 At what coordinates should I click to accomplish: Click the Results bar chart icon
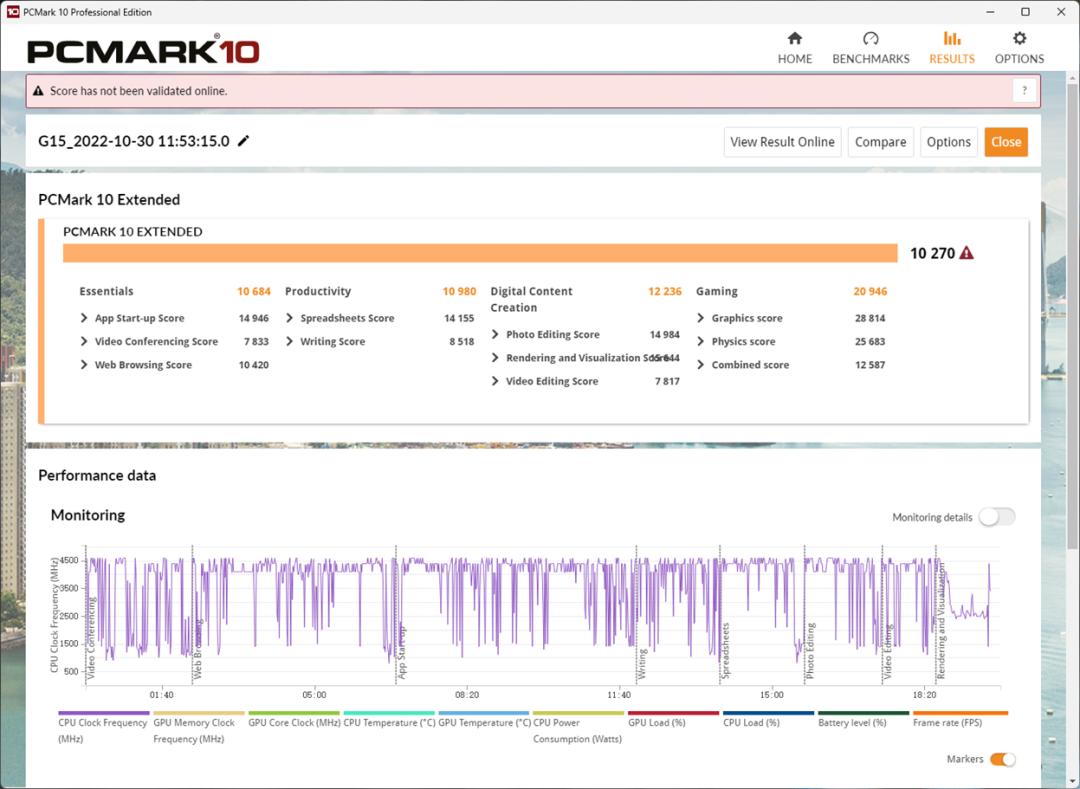pos(951,39)
